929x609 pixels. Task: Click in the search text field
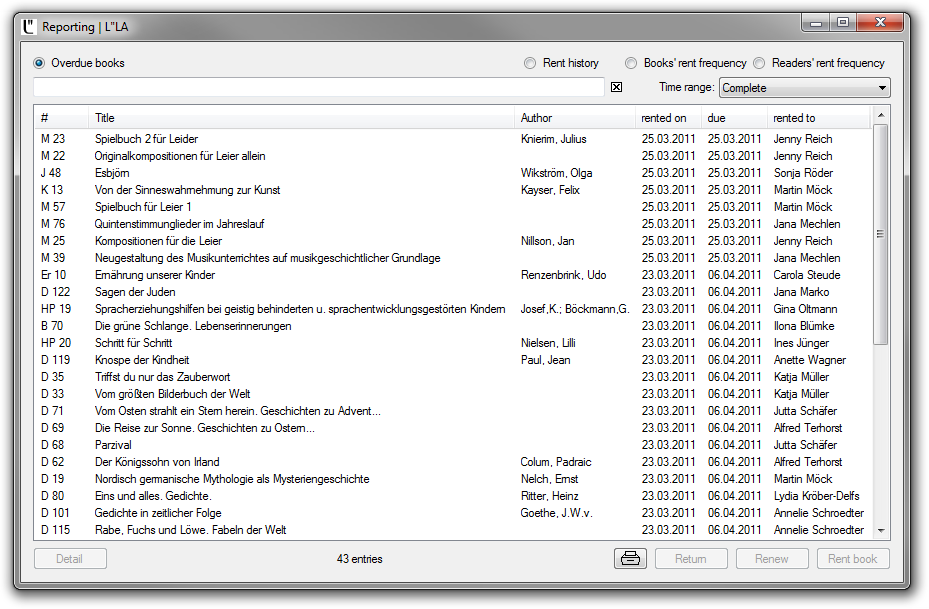pos(318,88)
